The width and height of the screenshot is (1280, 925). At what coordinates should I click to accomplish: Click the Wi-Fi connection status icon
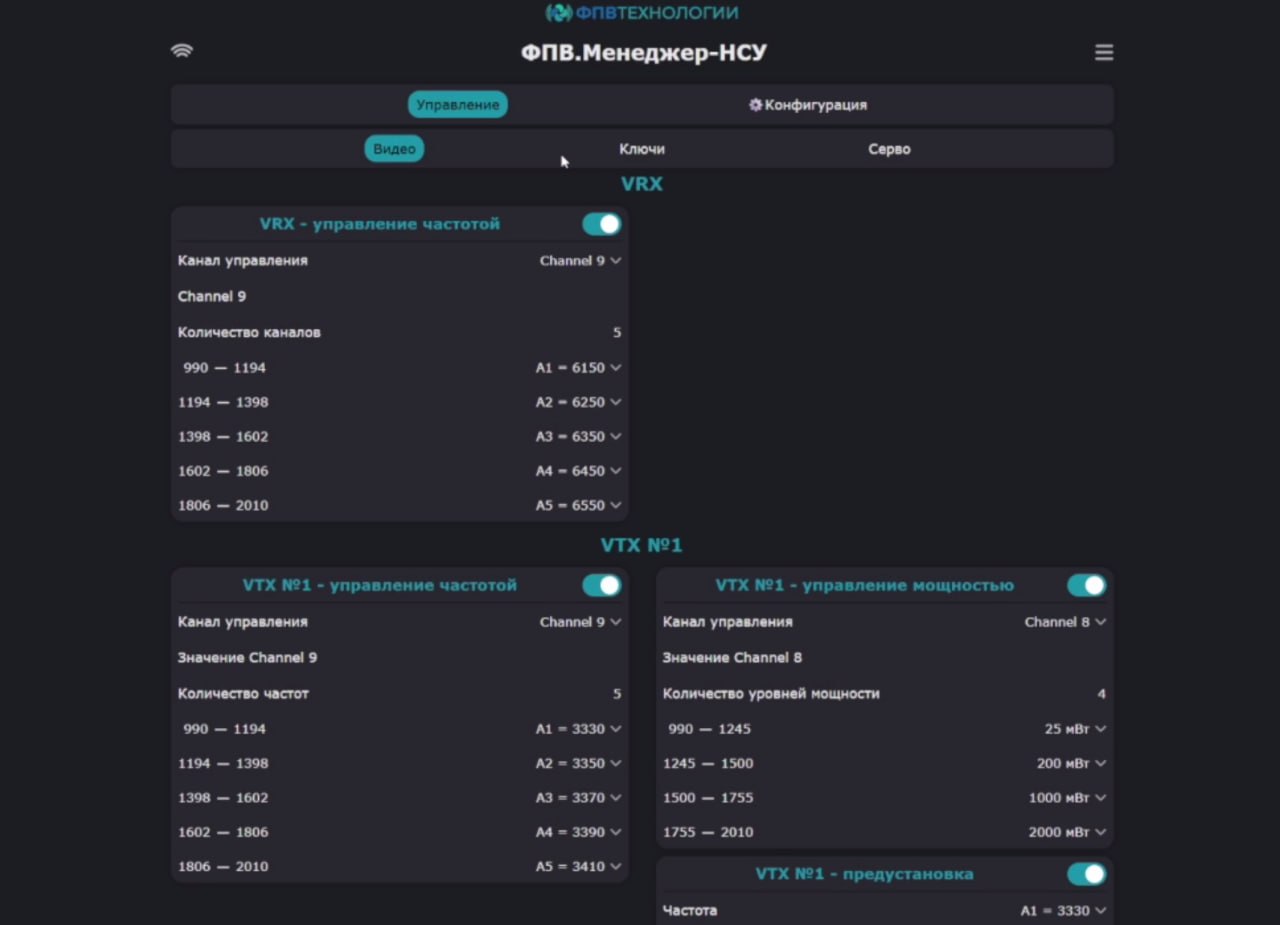(x=182, y=51)
